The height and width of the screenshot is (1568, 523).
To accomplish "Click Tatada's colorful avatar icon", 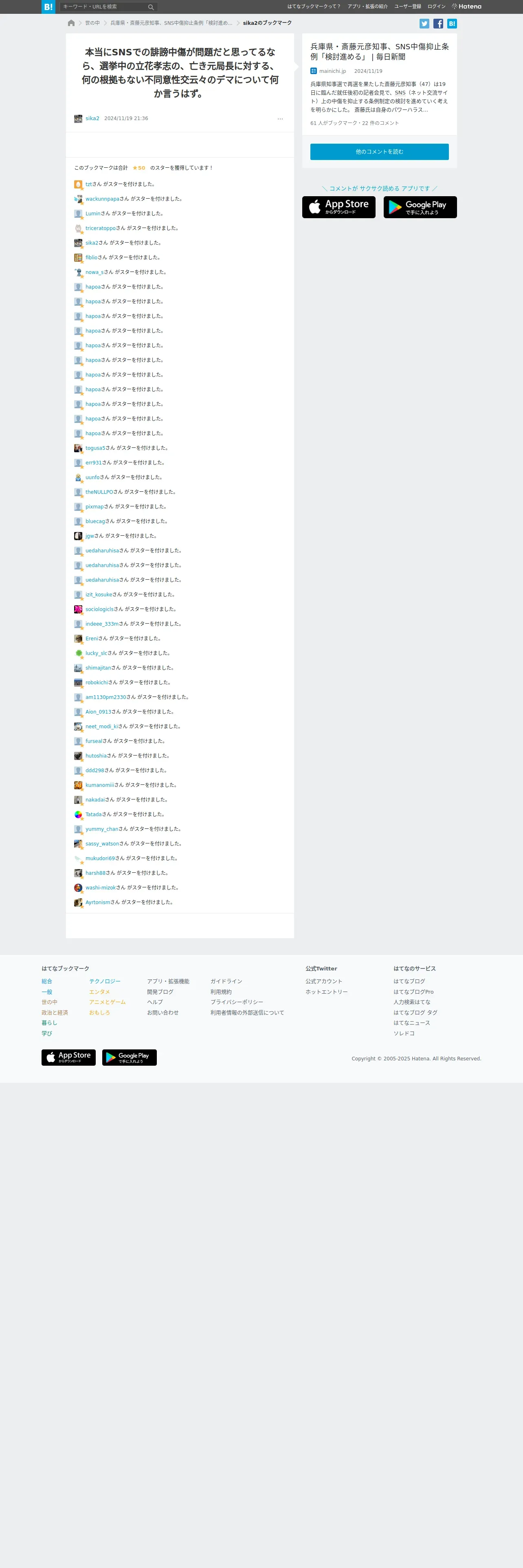I will [x=78, y=815].
